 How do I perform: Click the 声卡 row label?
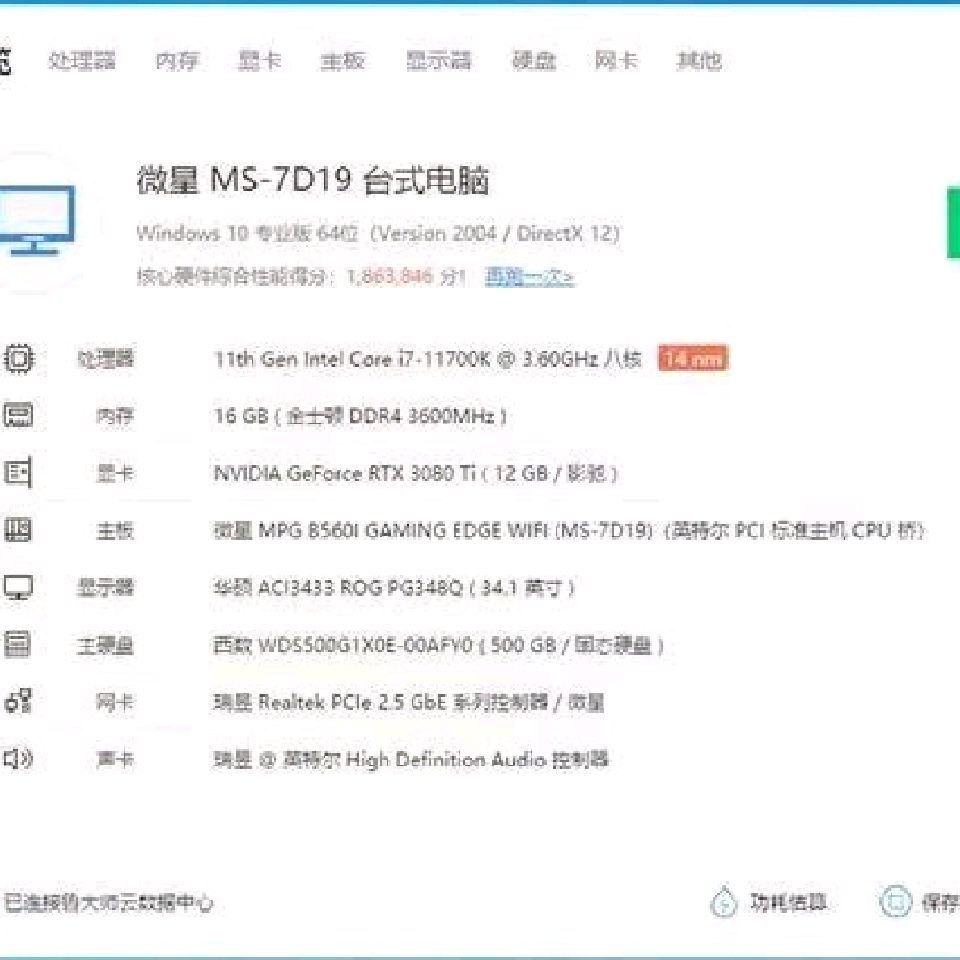[x=114, y=760]
